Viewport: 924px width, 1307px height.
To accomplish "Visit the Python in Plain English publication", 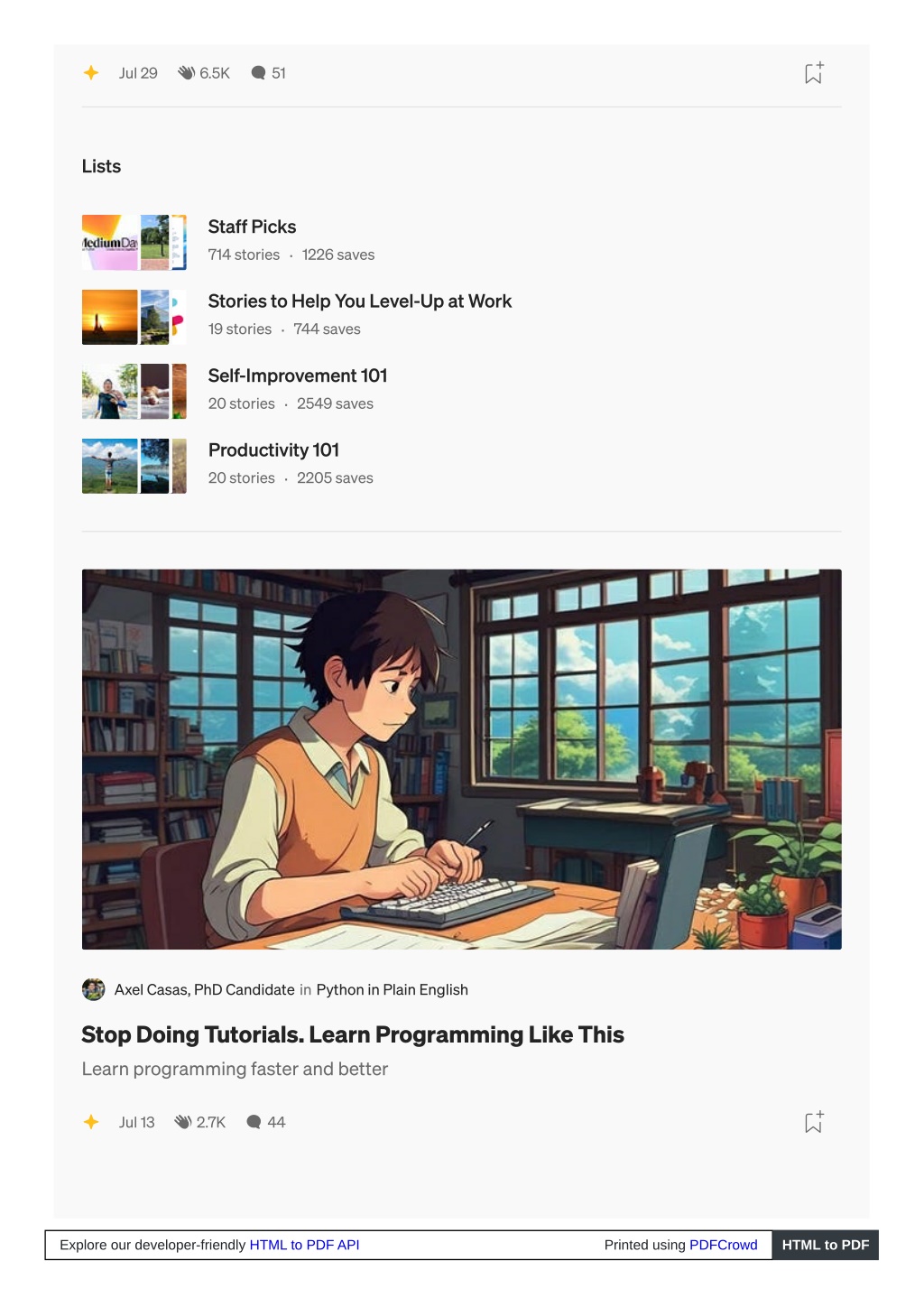I will point(392,989).
